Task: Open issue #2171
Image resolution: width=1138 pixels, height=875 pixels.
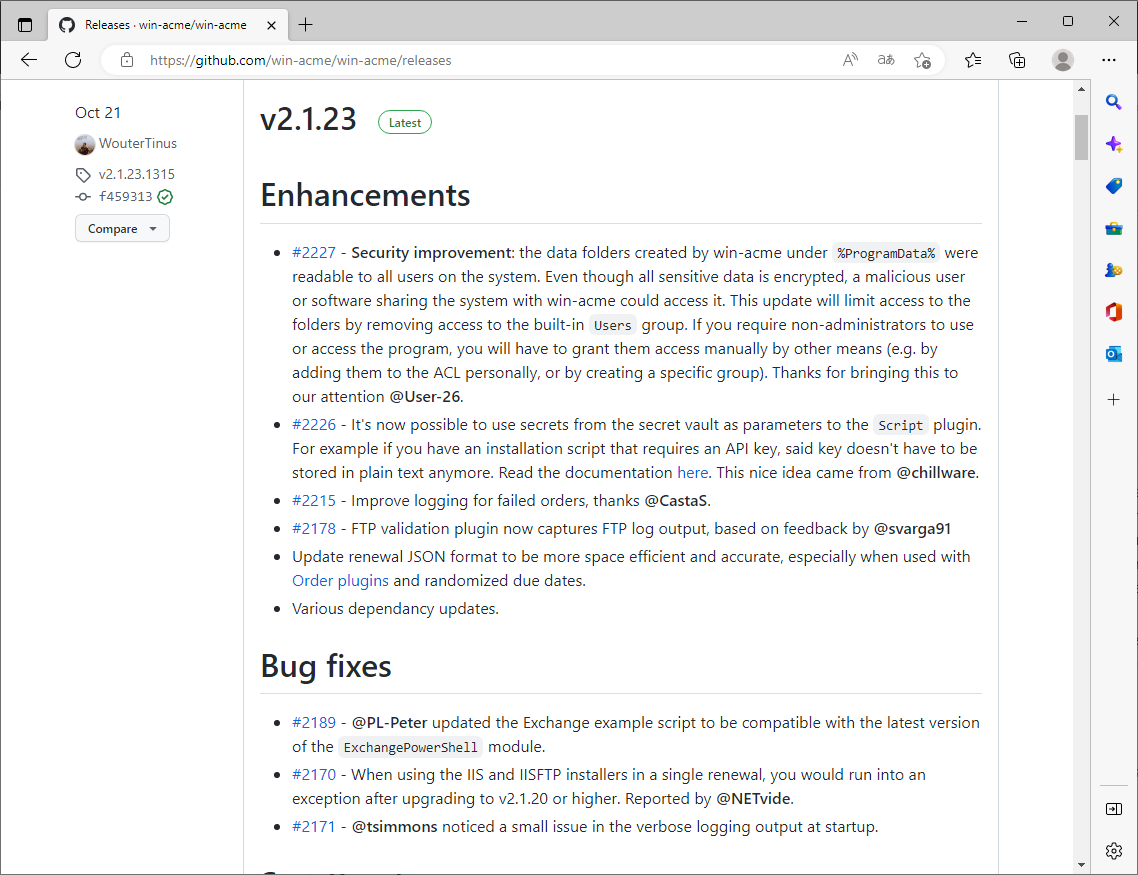Action: [x=314, y=827]
